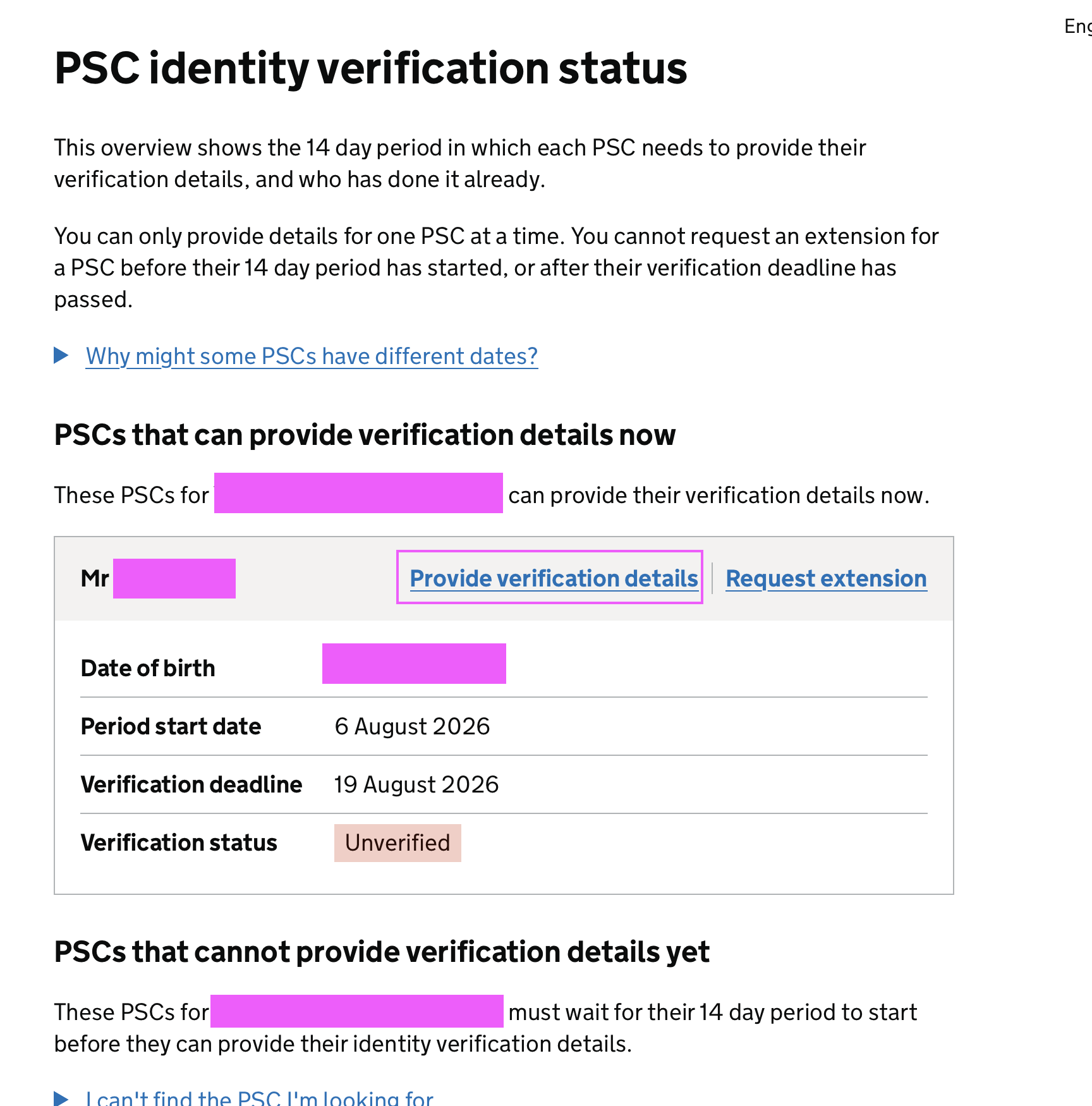This screenshot has width=1092, height=1106.
Task: Expand 'Why might some PSCs have different dates?'
Action: pos(312,356)
